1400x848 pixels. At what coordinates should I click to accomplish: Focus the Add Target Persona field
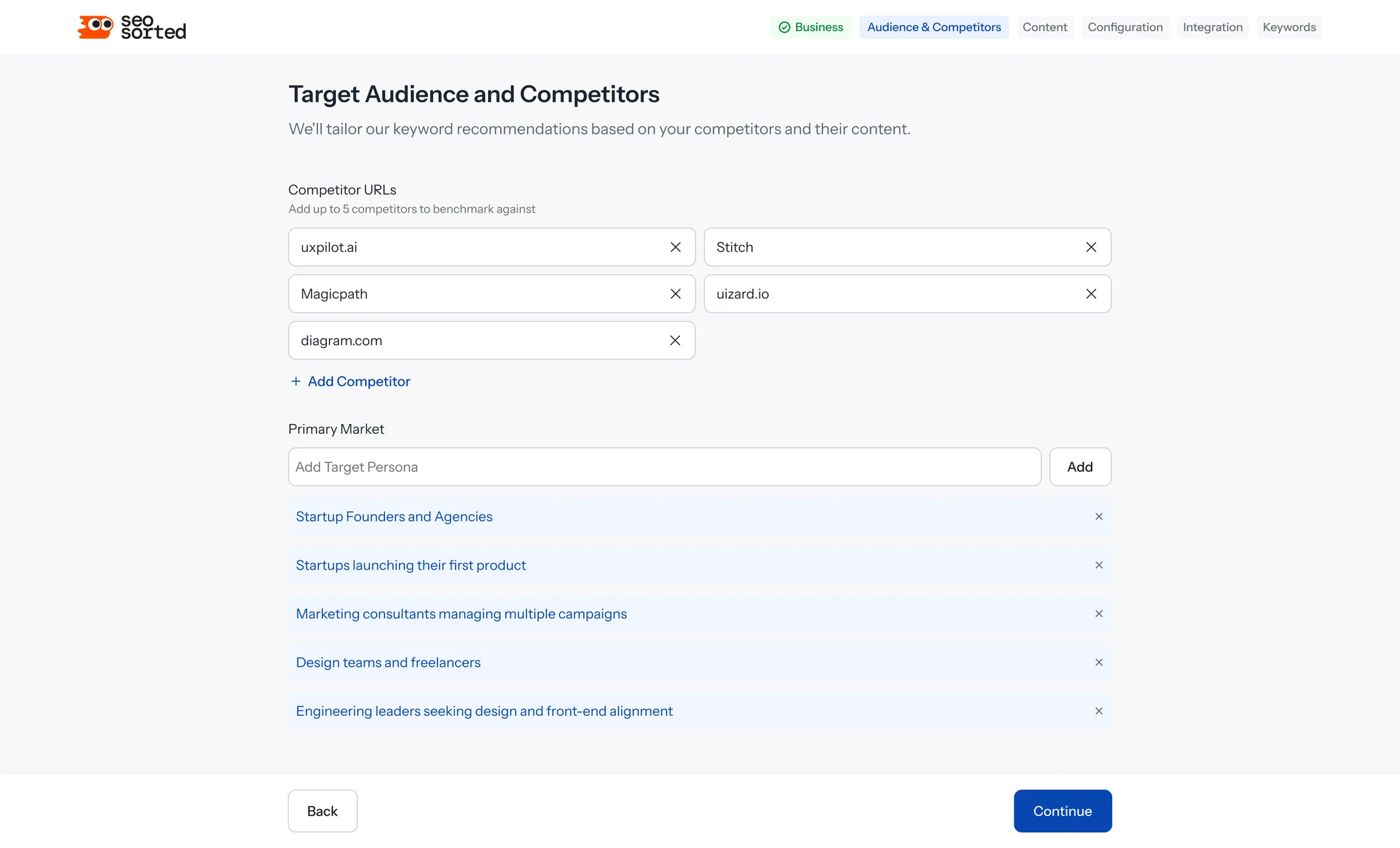[664, 467]
